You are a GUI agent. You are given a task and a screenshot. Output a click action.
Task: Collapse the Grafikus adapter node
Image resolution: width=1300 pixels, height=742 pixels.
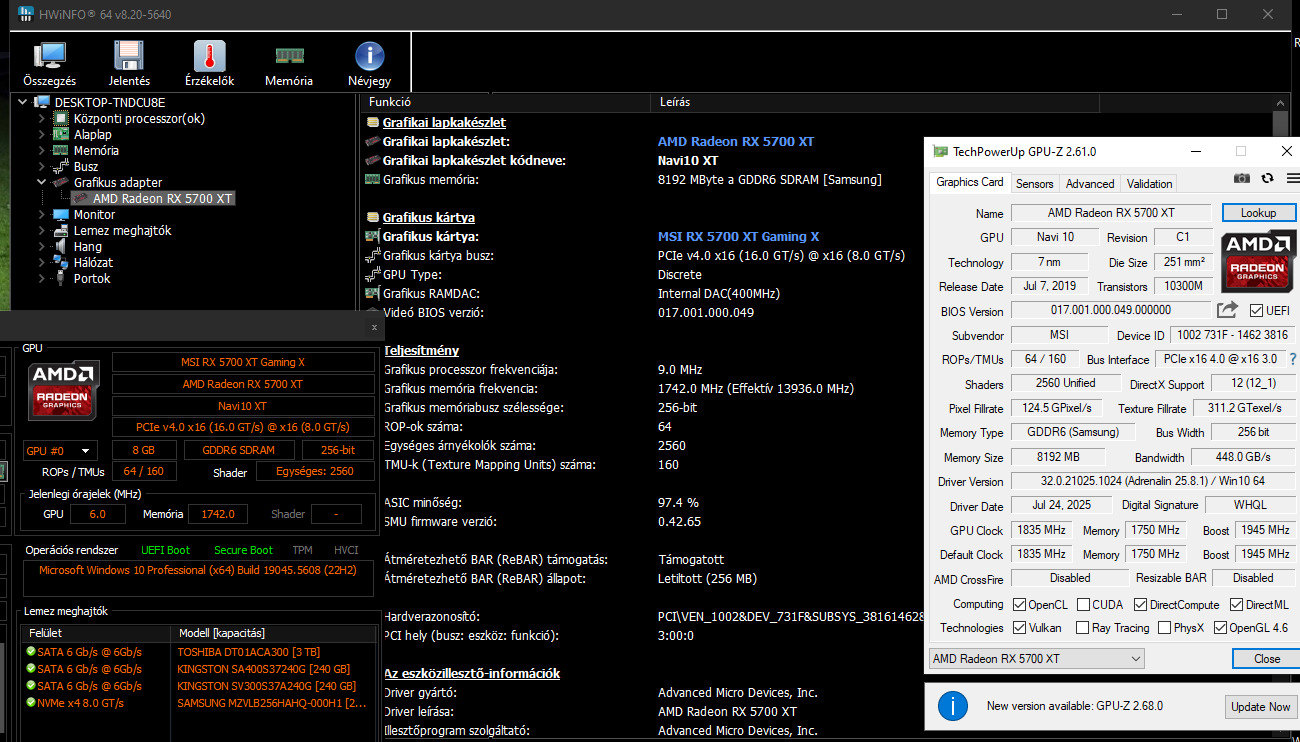pyautogui.click(x=42, y=182)
